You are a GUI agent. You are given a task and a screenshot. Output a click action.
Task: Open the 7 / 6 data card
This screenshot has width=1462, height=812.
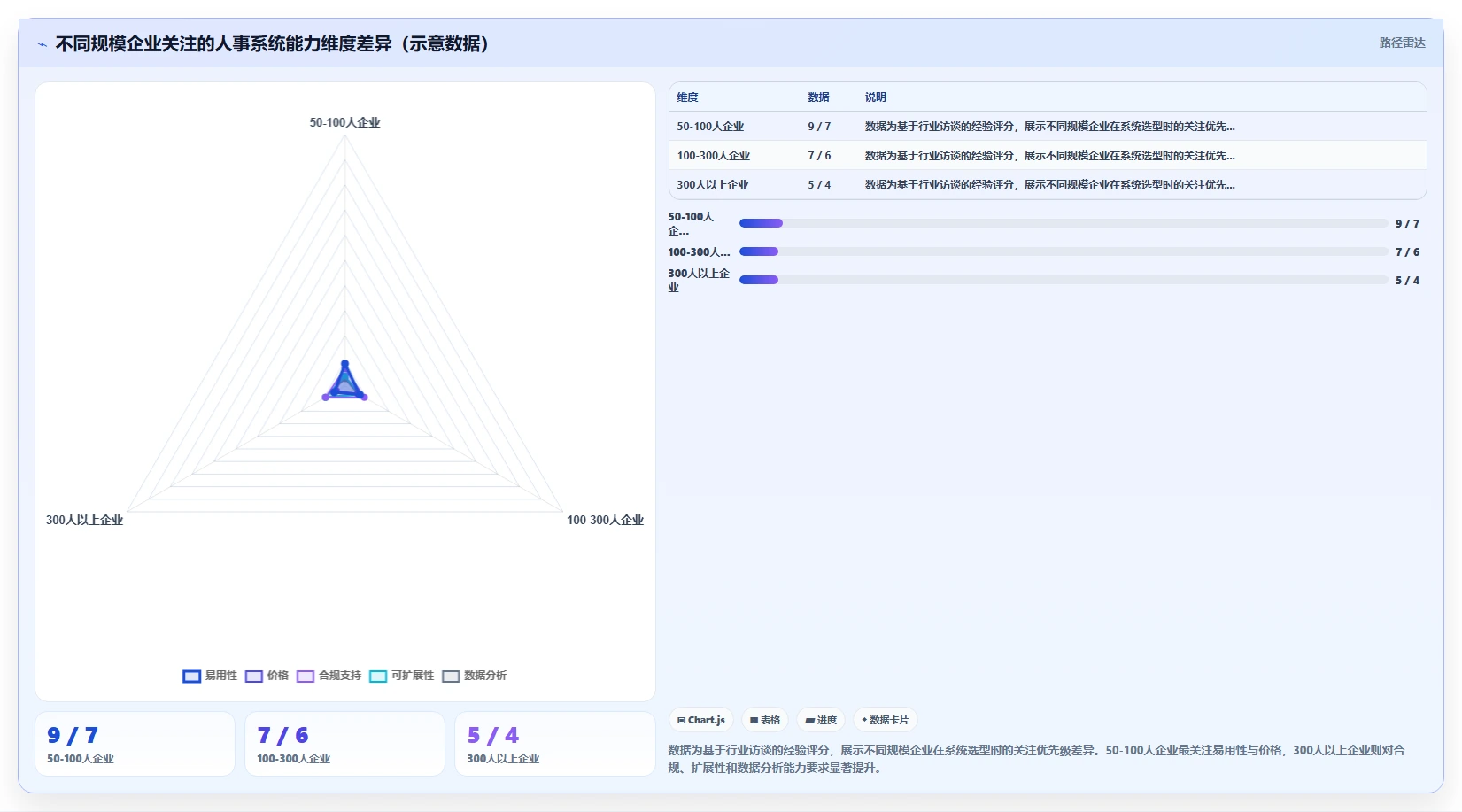(344, 744)
